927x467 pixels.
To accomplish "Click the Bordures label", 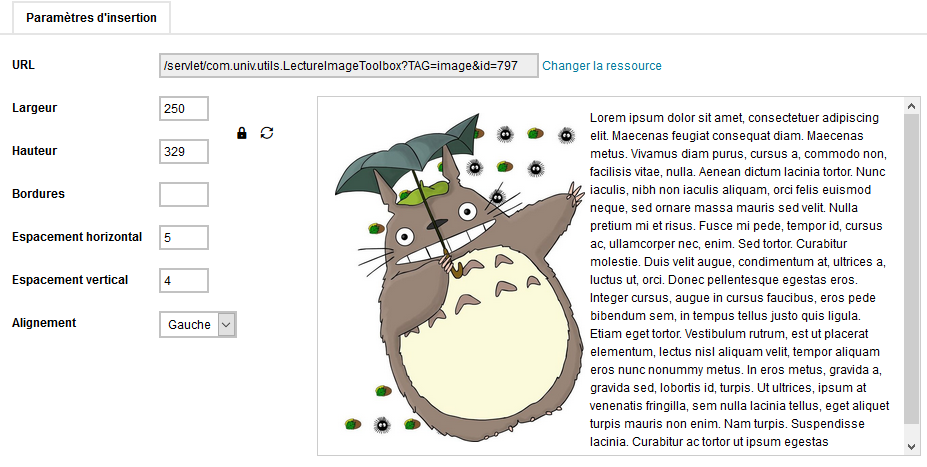I will (38, 194).
